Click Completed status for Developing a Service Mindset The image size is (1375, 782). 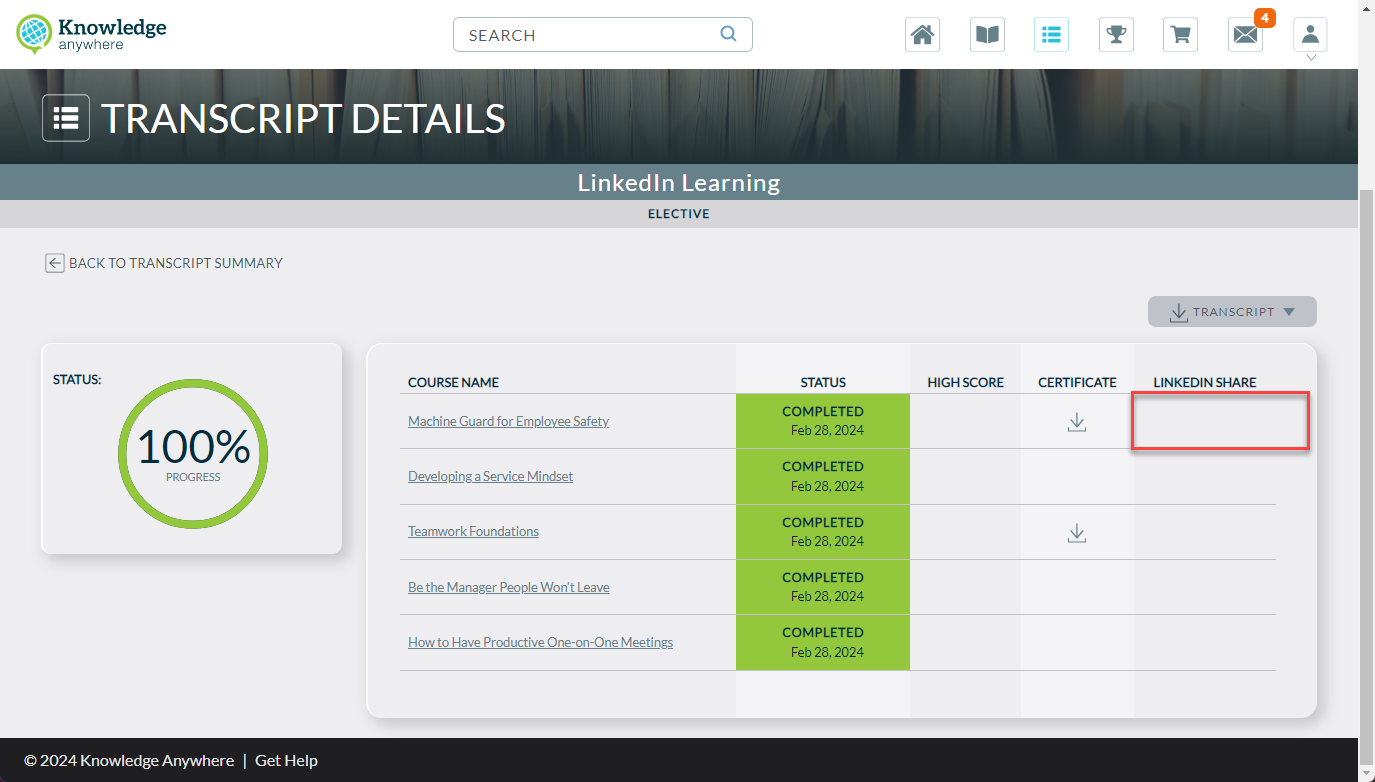click(x=823, y=476)
